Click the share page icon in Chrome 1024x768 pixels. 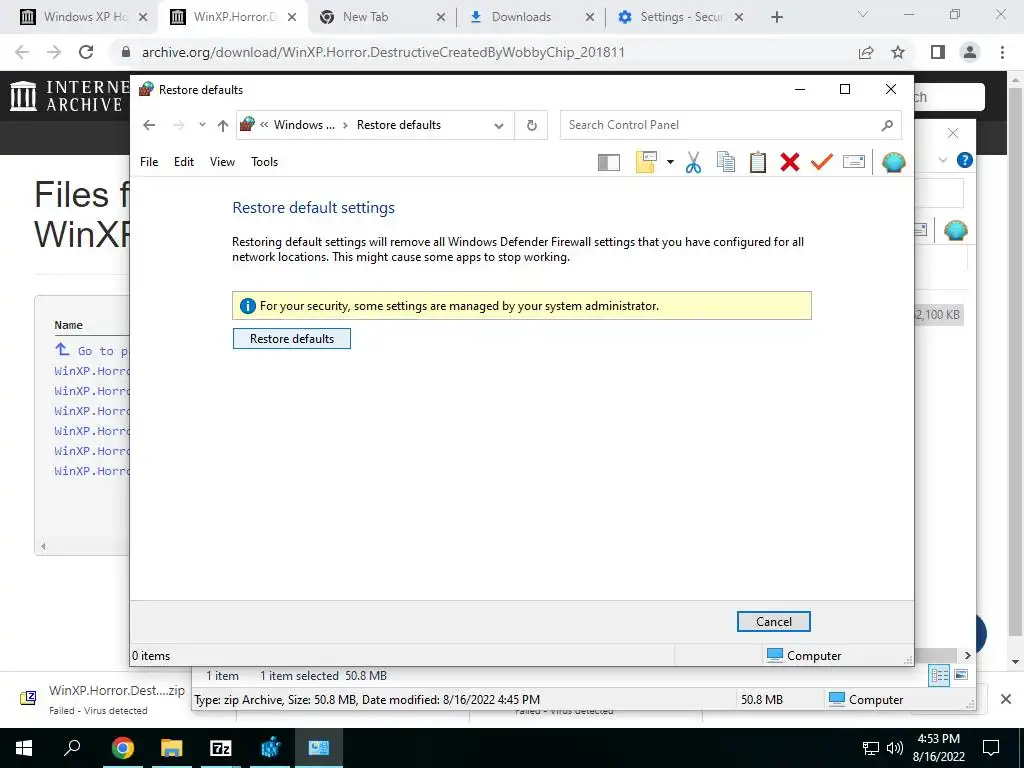(866, 52)
